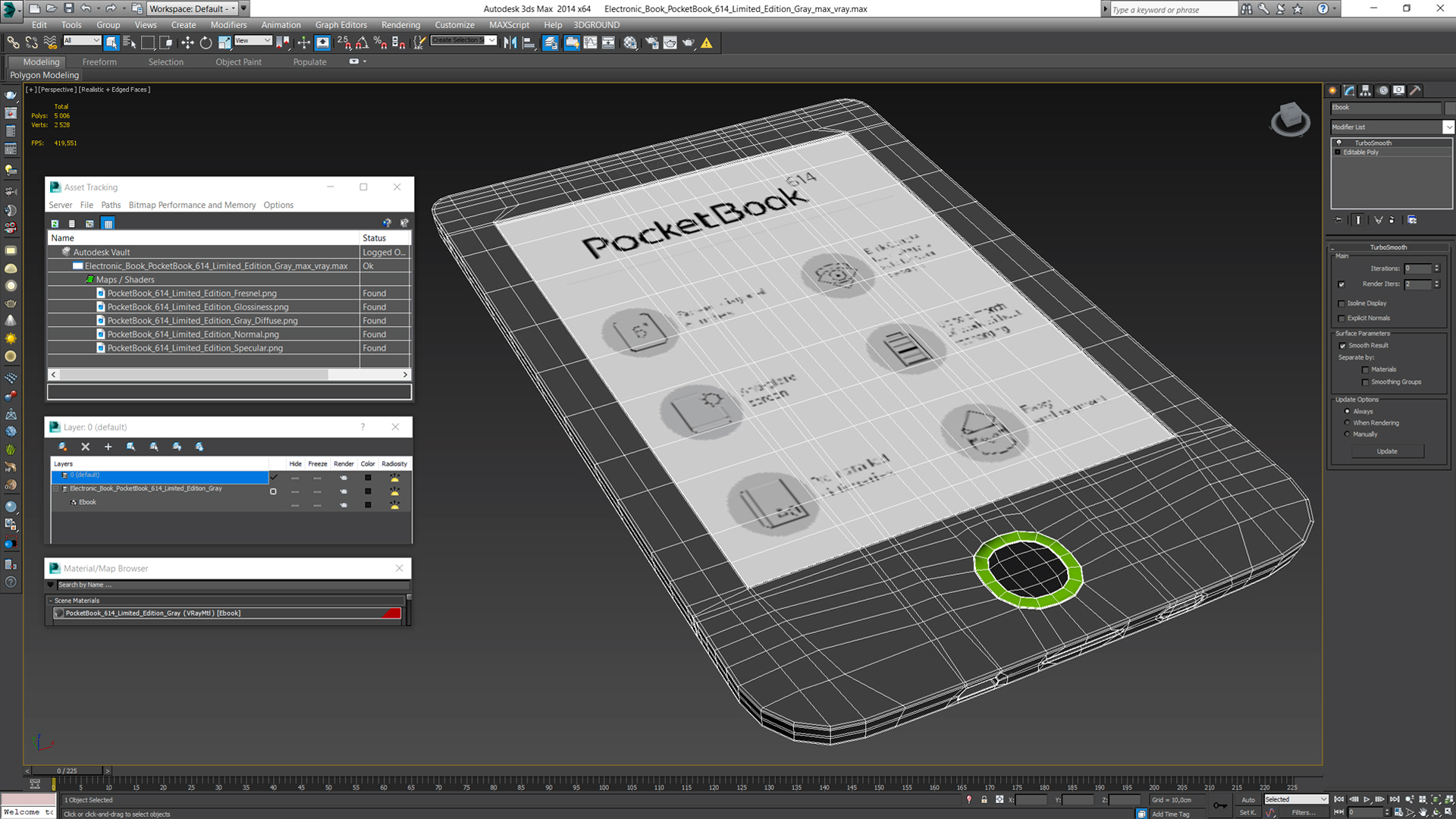Toggle the Percent Snap tool
The image size is (1456, 819).
[x=381, y=42]
